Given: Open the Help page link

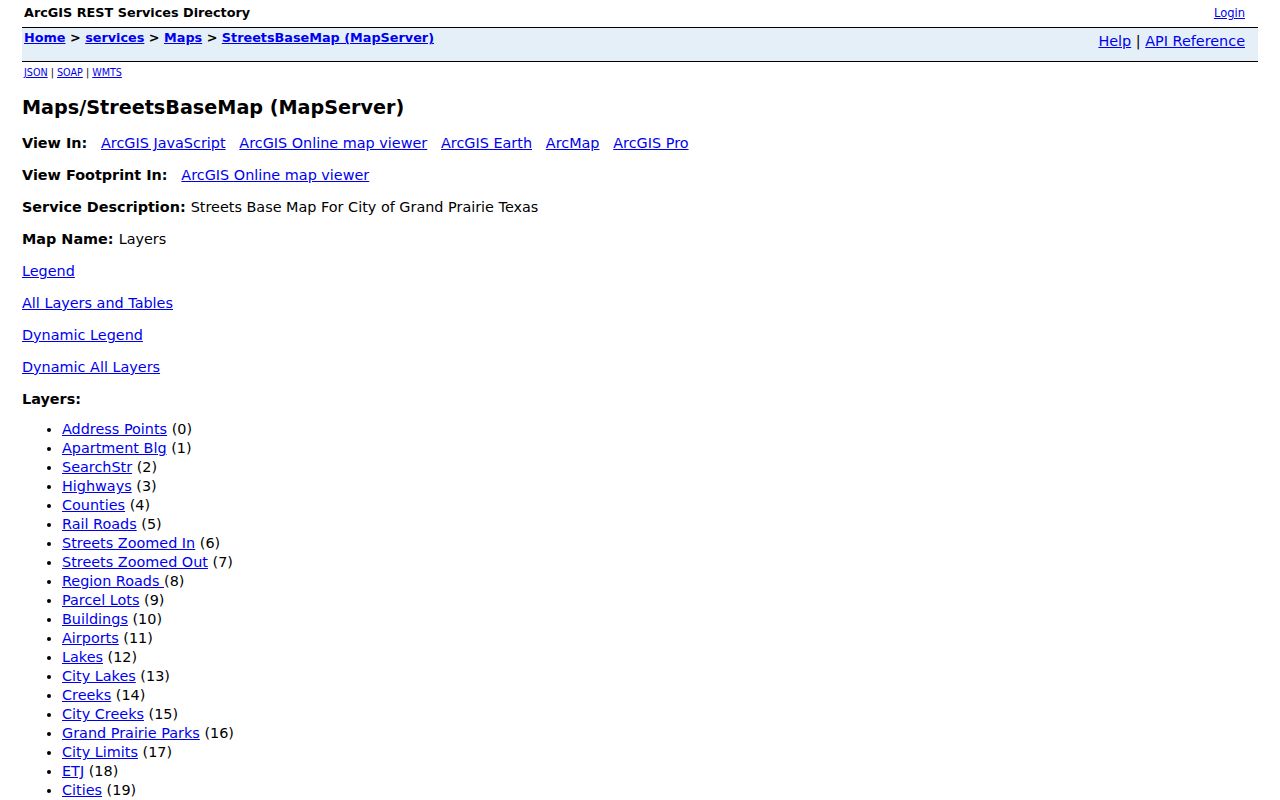Looking at the screenshot, I should (x=1114, y=41).
